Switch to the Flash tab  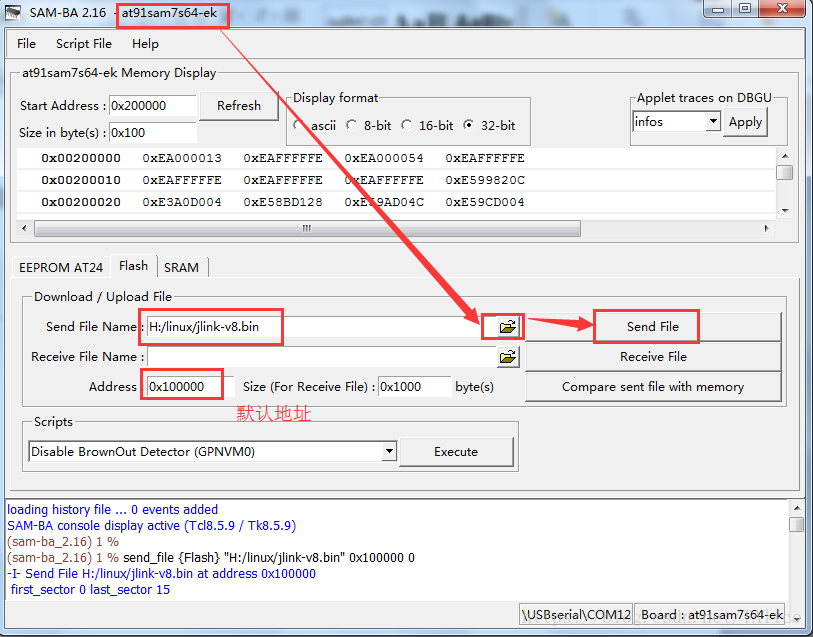[133, 266]
